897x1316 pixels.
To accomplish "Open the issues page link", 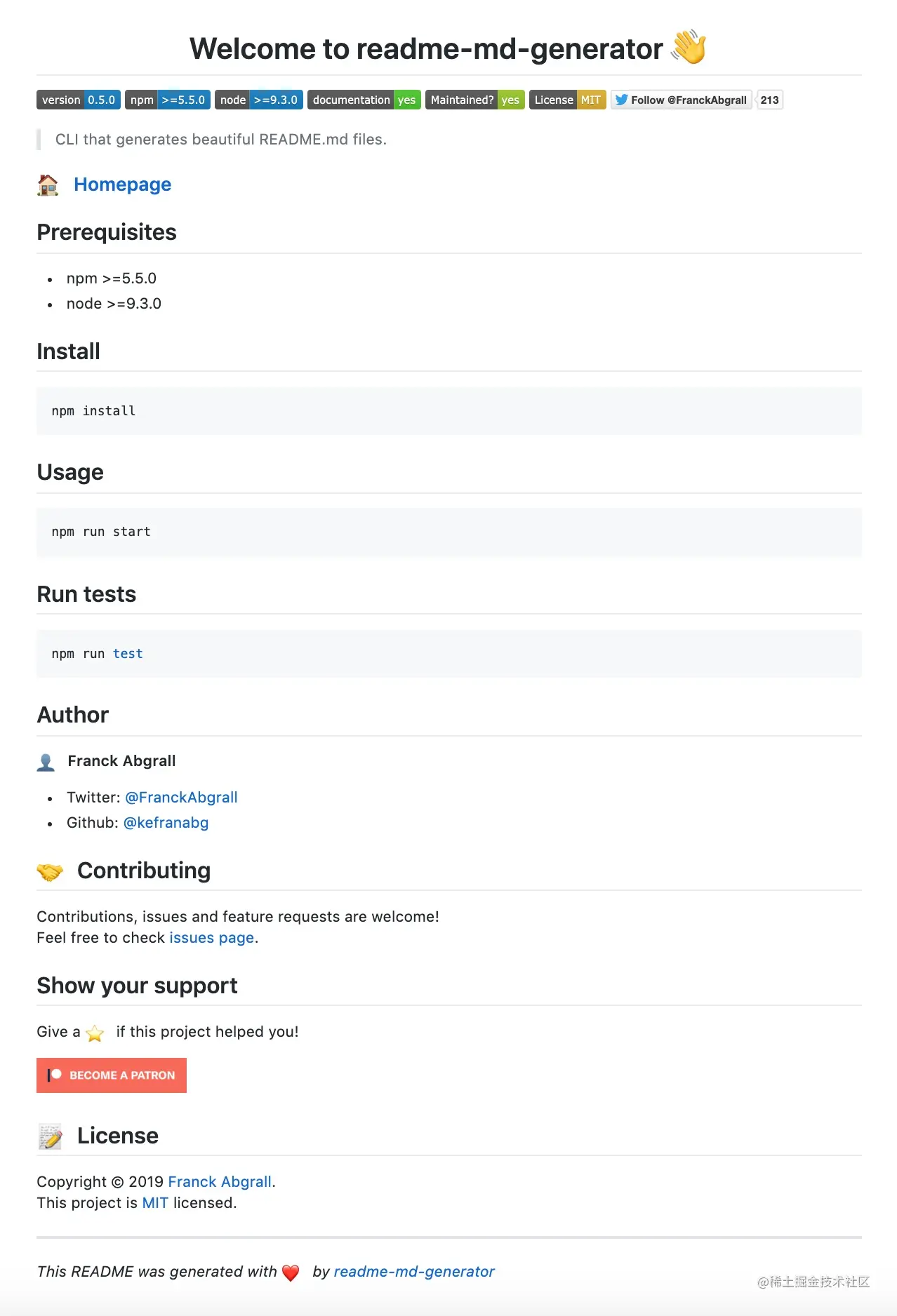I will (x=211, y=938).
